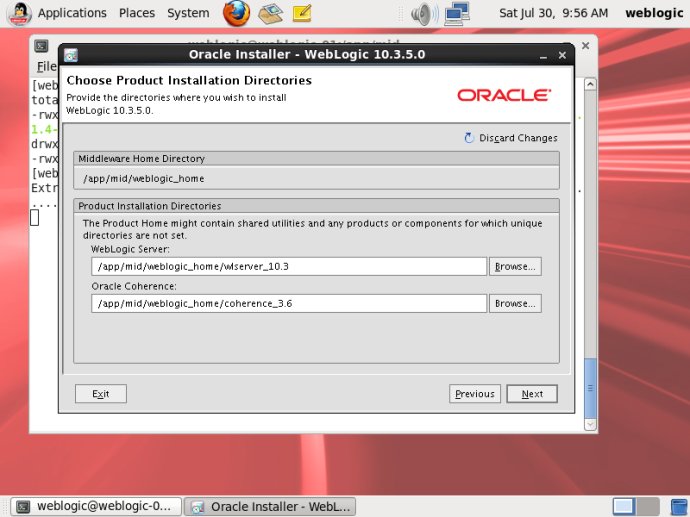Click the terminal window's title icon
This screenshot has width=690, height=517.
coord(41,46)
